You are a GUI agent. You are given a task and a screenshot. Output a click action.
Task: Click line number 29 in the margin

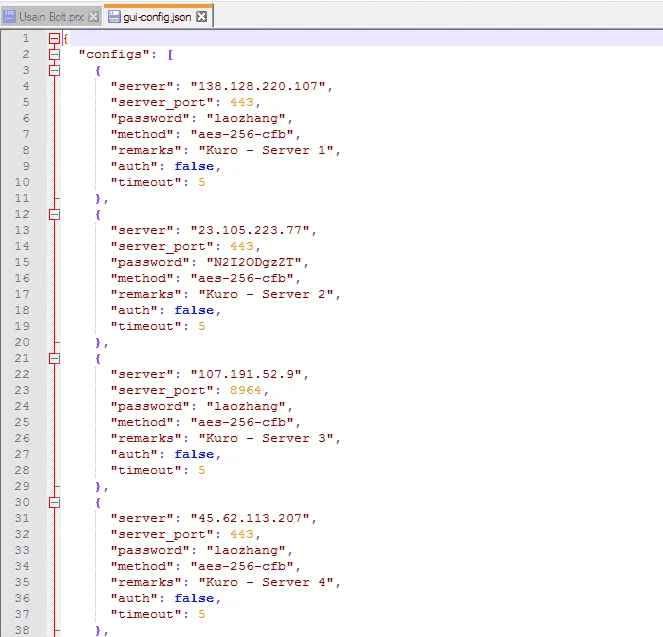pyautogui.click(x=22, y=487)
